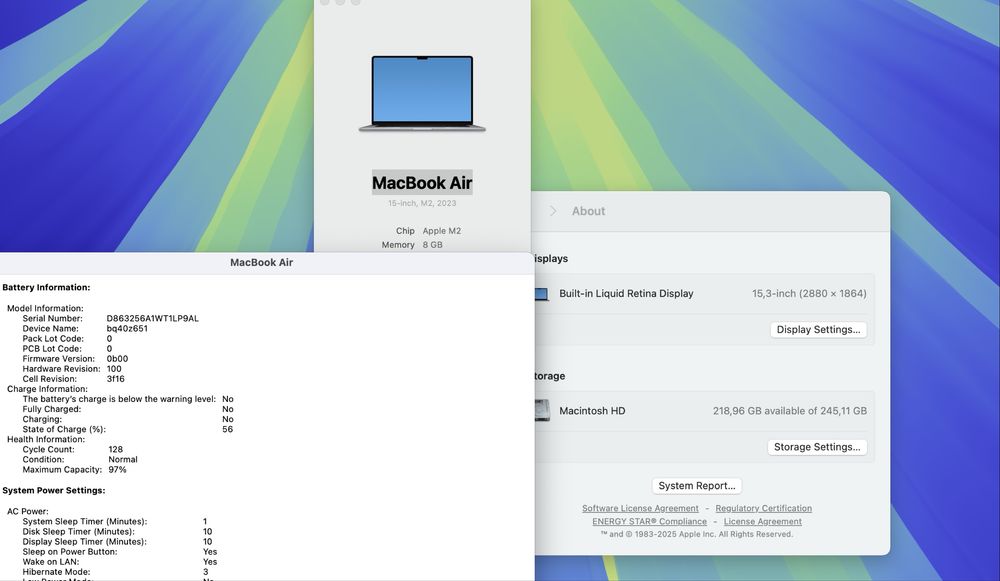
Task: Open the ENERGY STAR Compliance link
Action: point(649,522)
